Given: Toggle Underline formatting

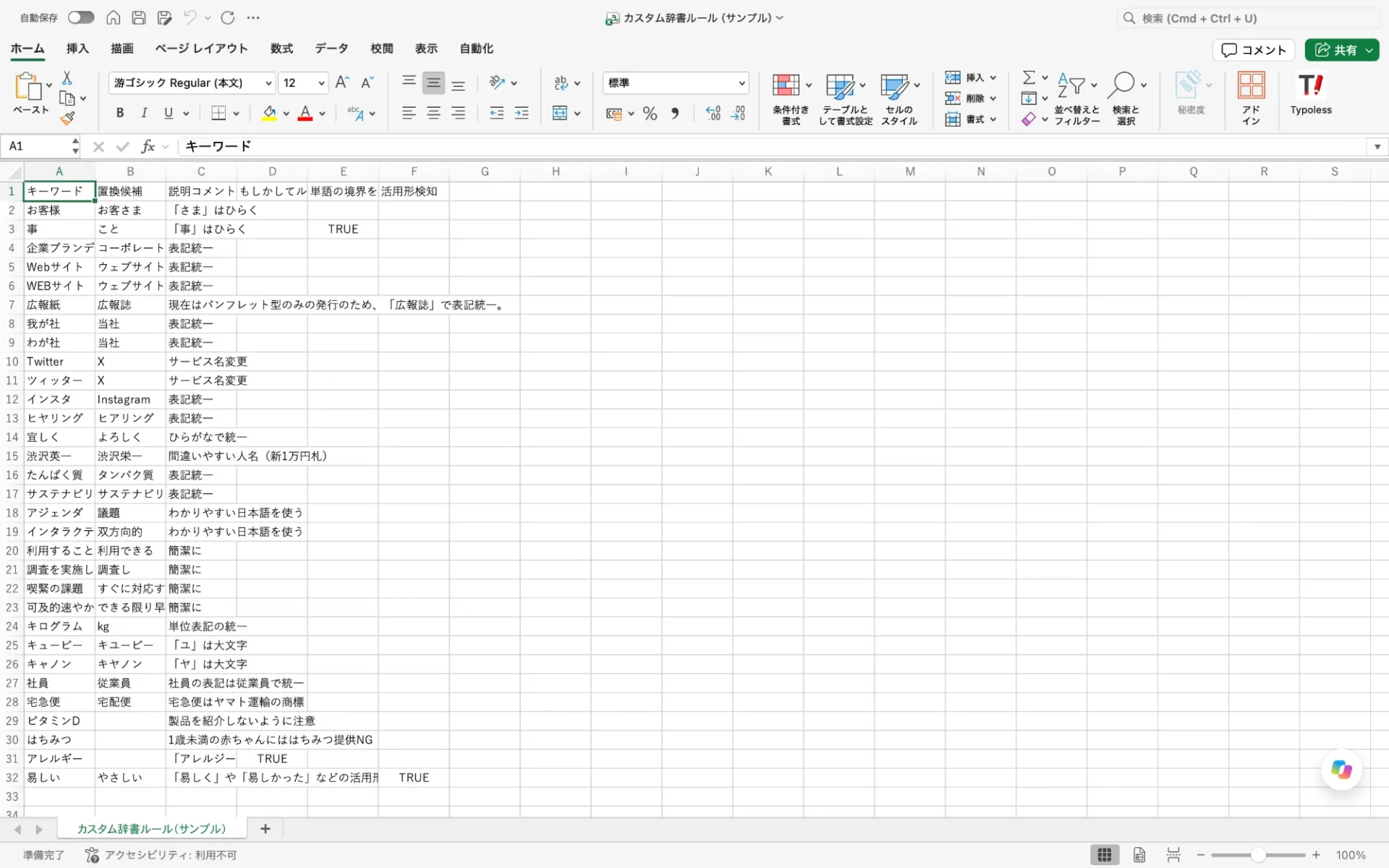Looking at the screenshot, I should (169, 113).
